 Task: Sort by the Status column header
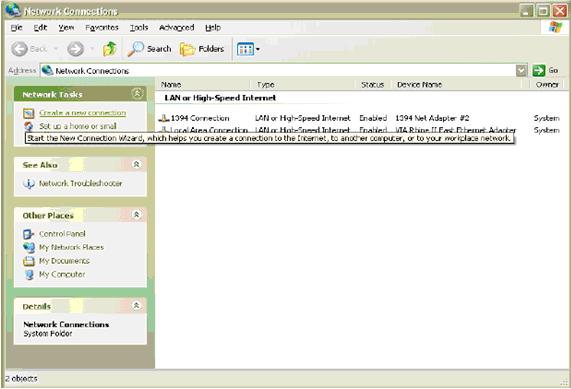[373, 85]
